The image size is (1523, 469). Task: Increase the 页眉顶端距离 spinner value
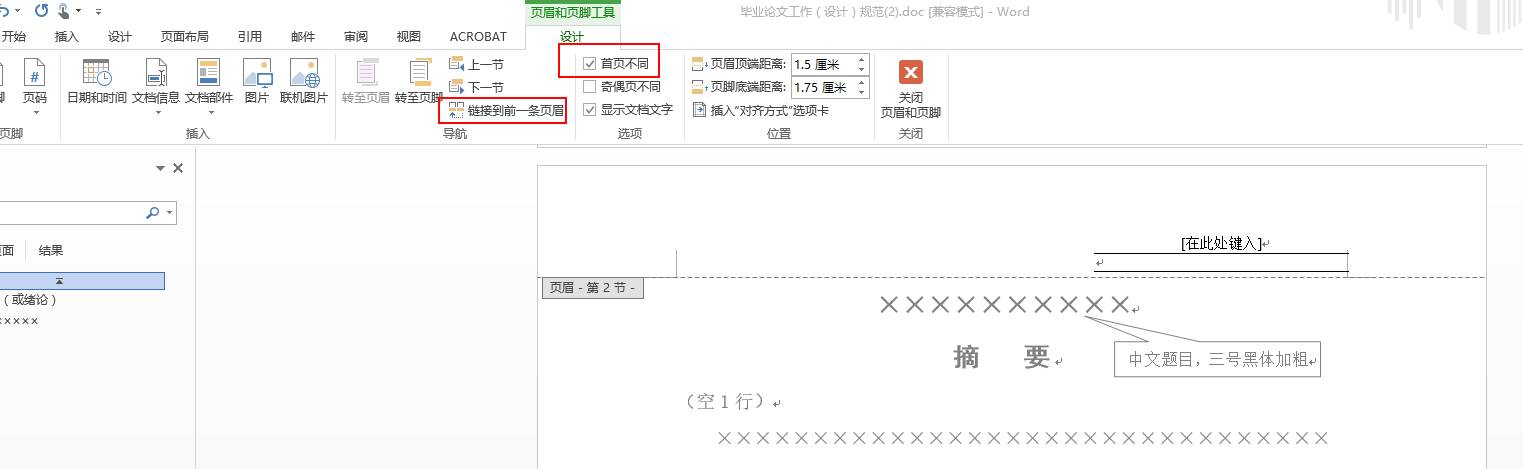click(x=862, y=59)
